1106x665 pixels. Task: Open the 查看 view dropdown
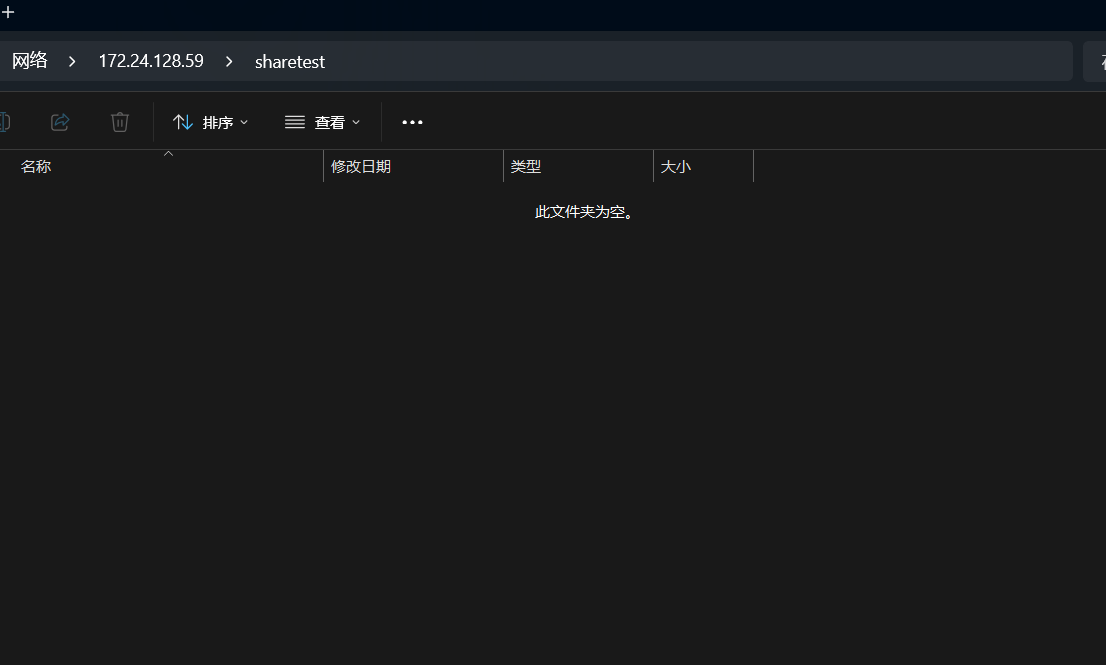coord(322,123)
